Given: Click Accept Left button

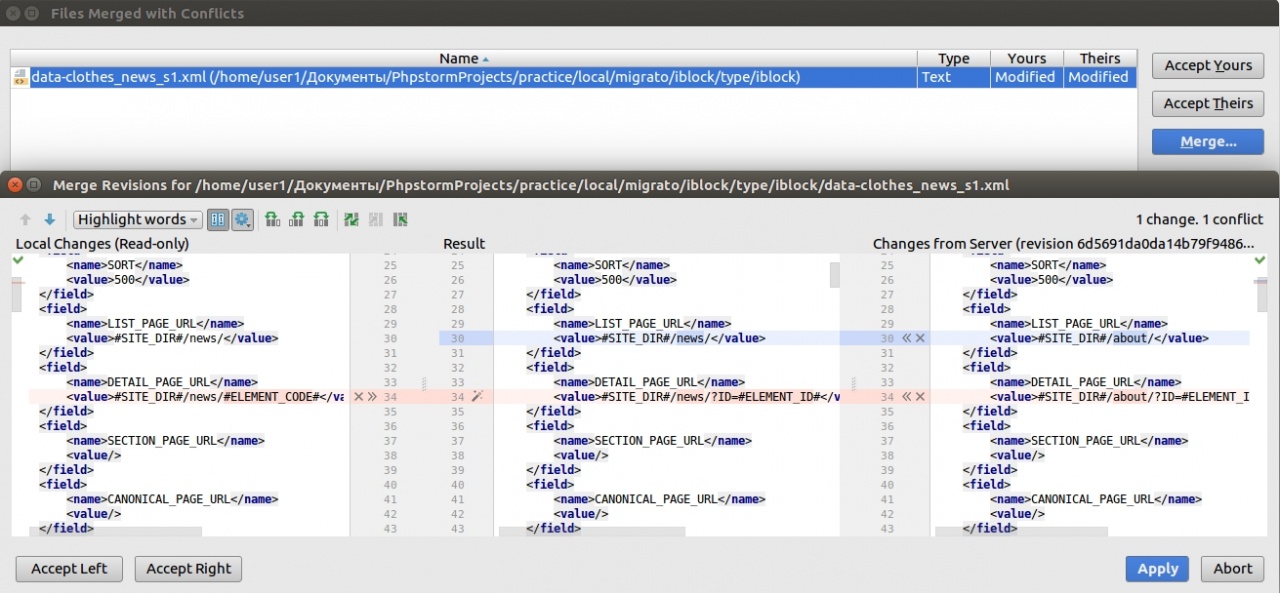Looking at the screenshot, I should [69, 569].
